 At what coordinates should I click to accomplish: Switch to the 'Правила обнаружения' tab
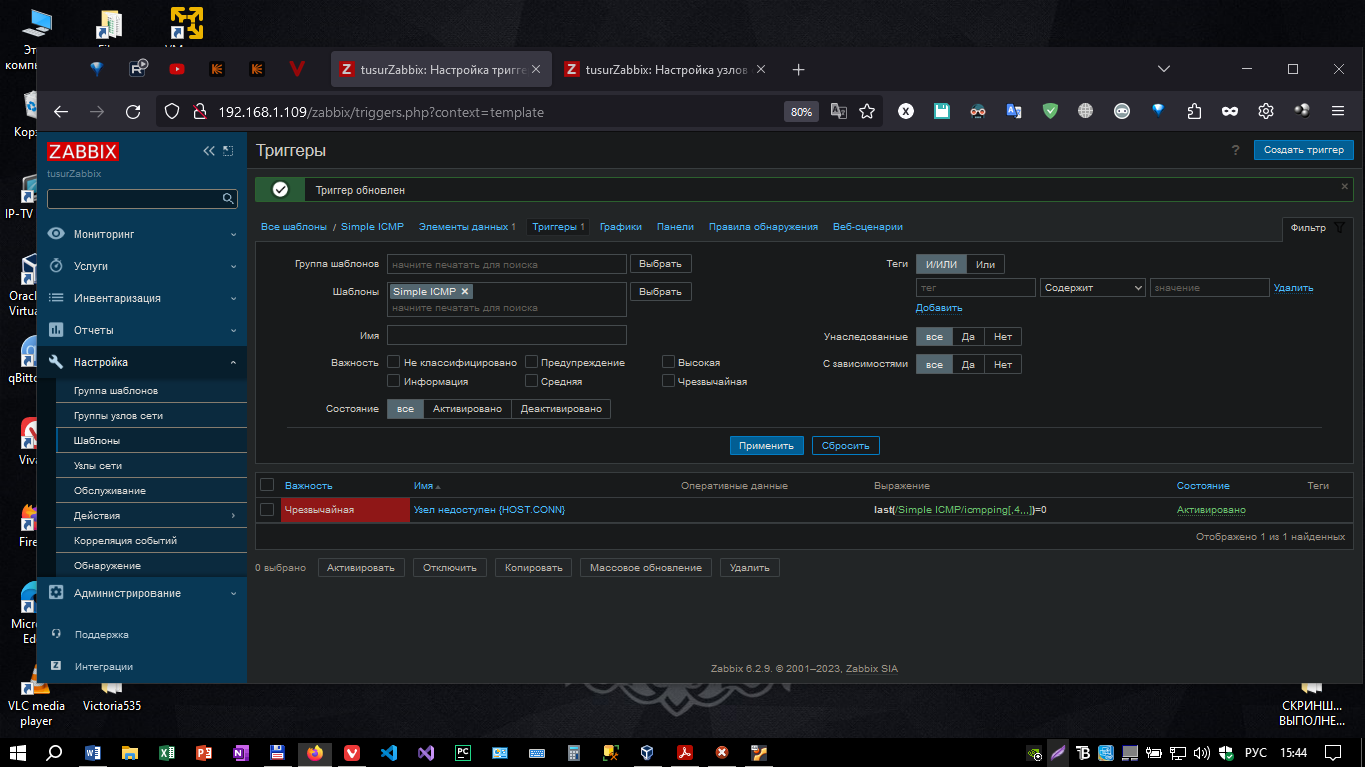coord(763,227)
